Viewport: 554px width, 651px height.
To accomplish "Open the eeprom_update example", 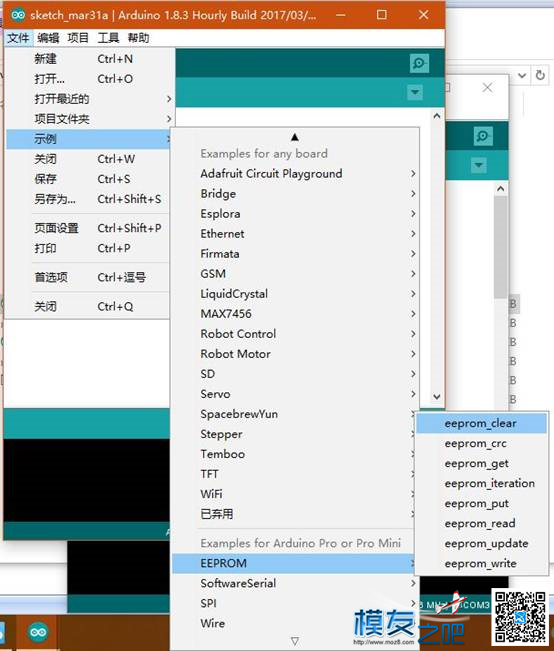I will tap(482, 543).
